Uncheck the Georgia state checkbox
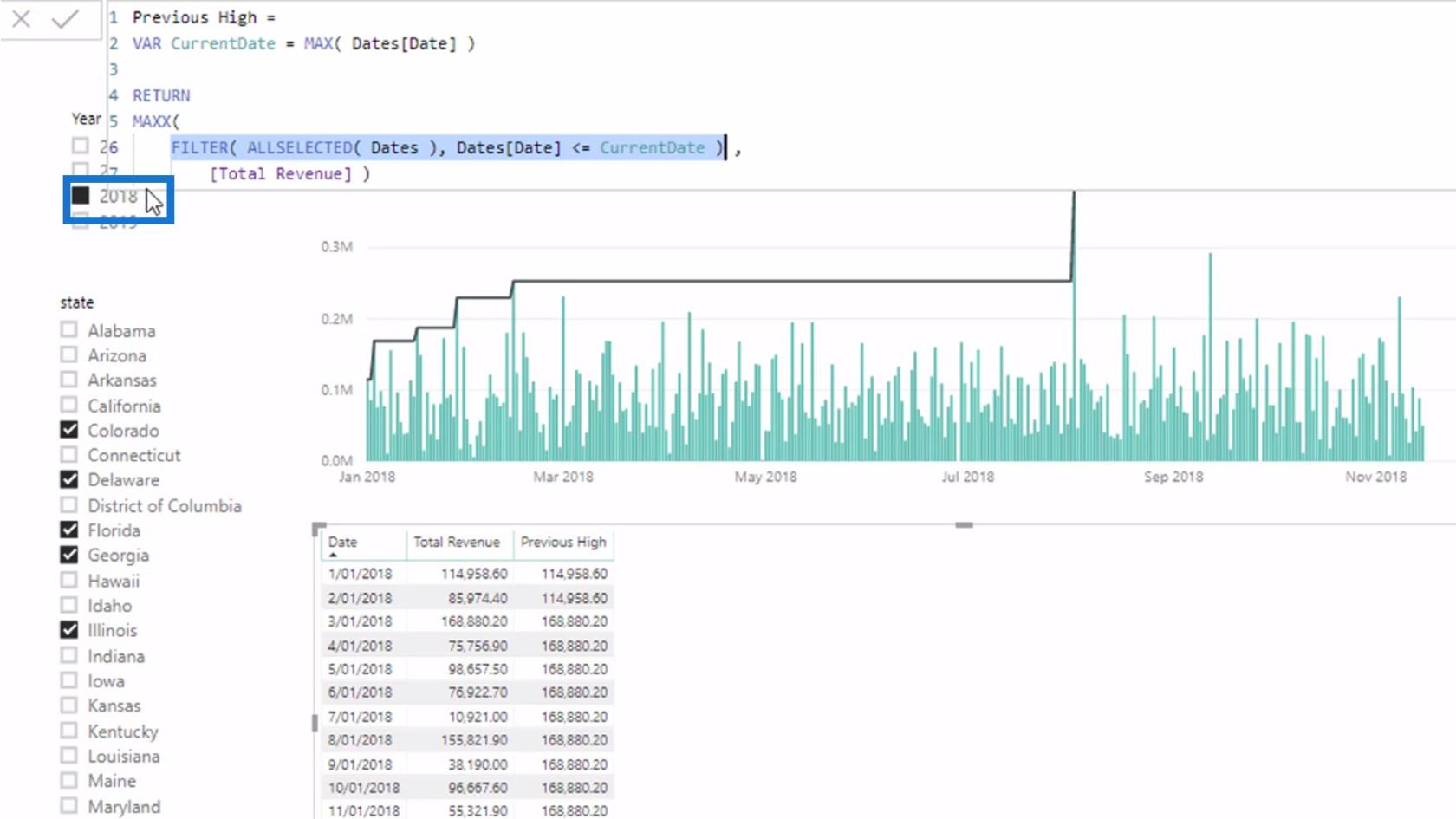The image size is (1456, 819). click(69, 555)
